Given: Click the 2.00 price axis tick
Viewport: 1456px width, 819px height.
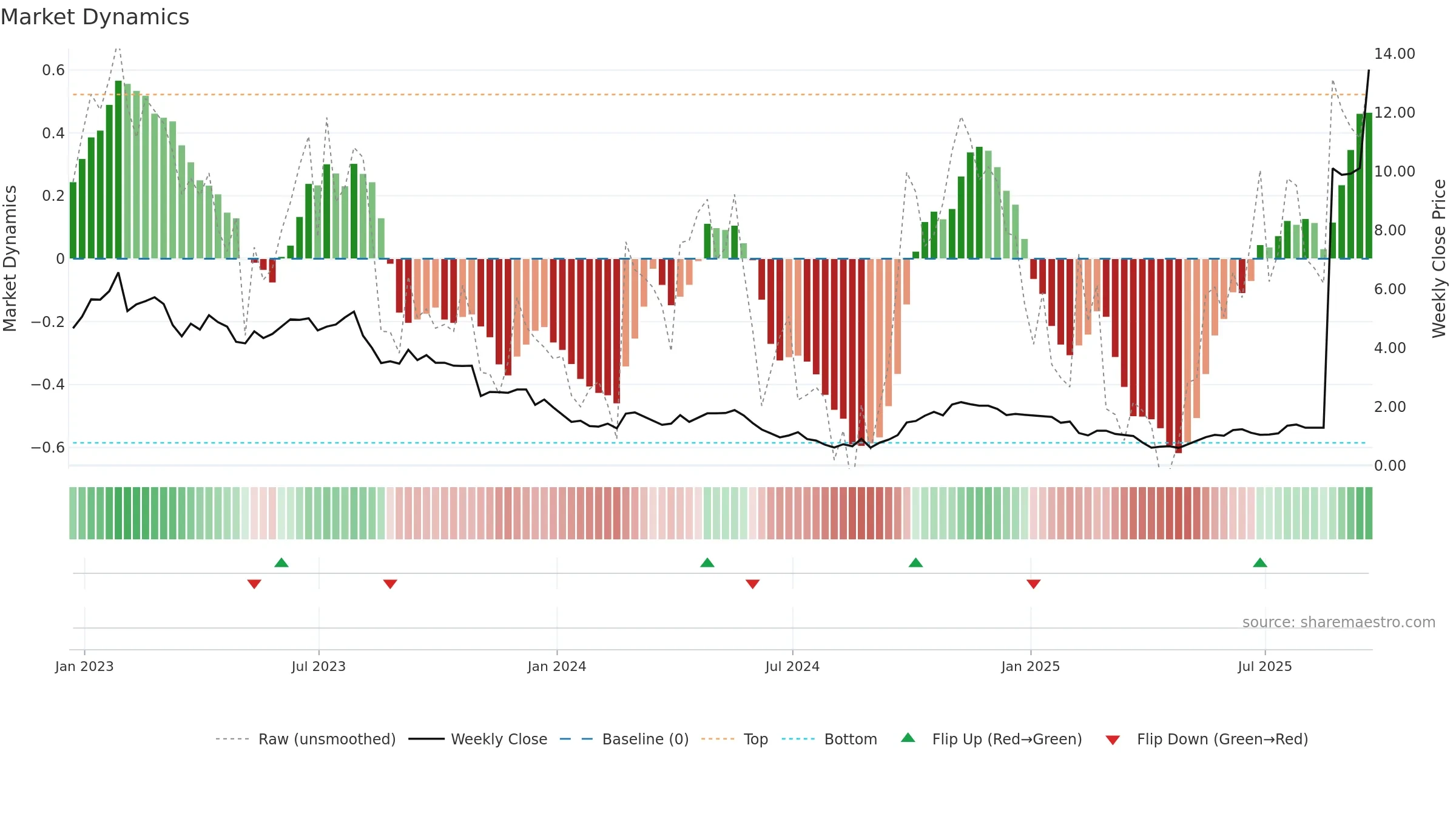Looking at the screenshot, I should [1390, 406].
